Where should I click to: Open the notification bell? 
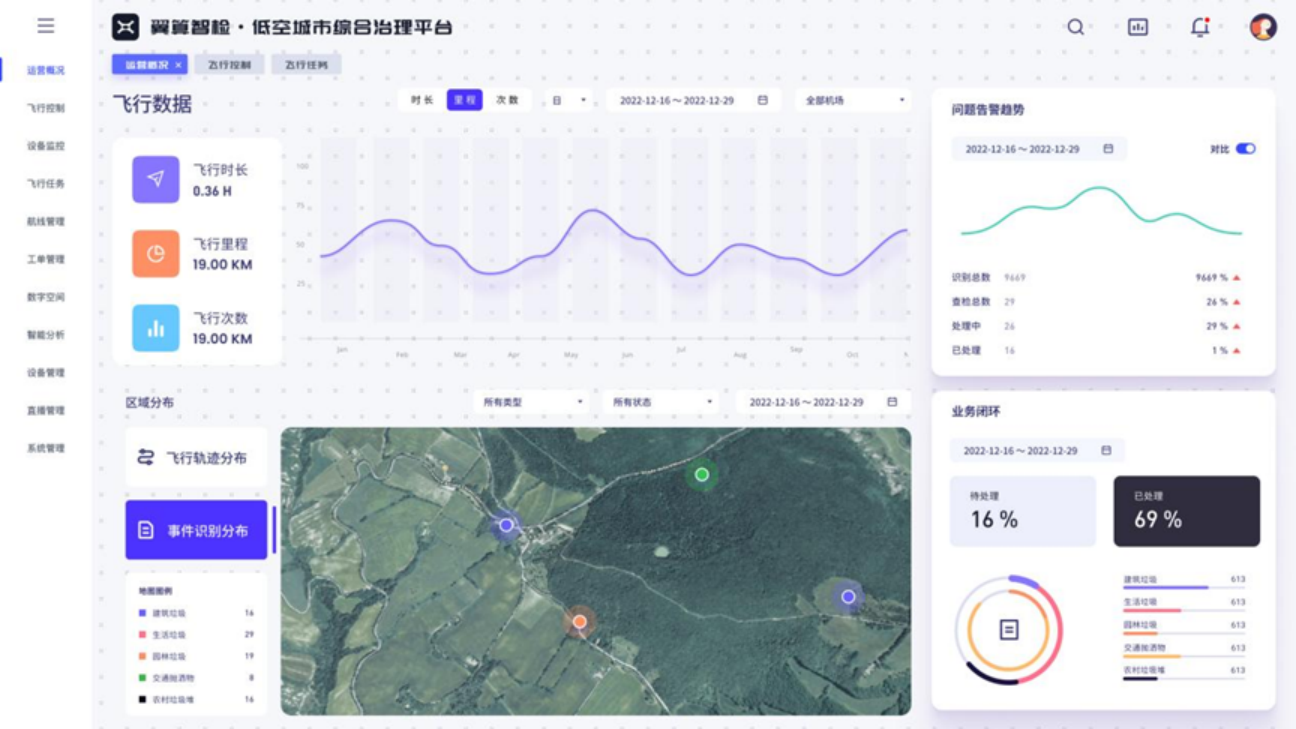(1200, 27)
